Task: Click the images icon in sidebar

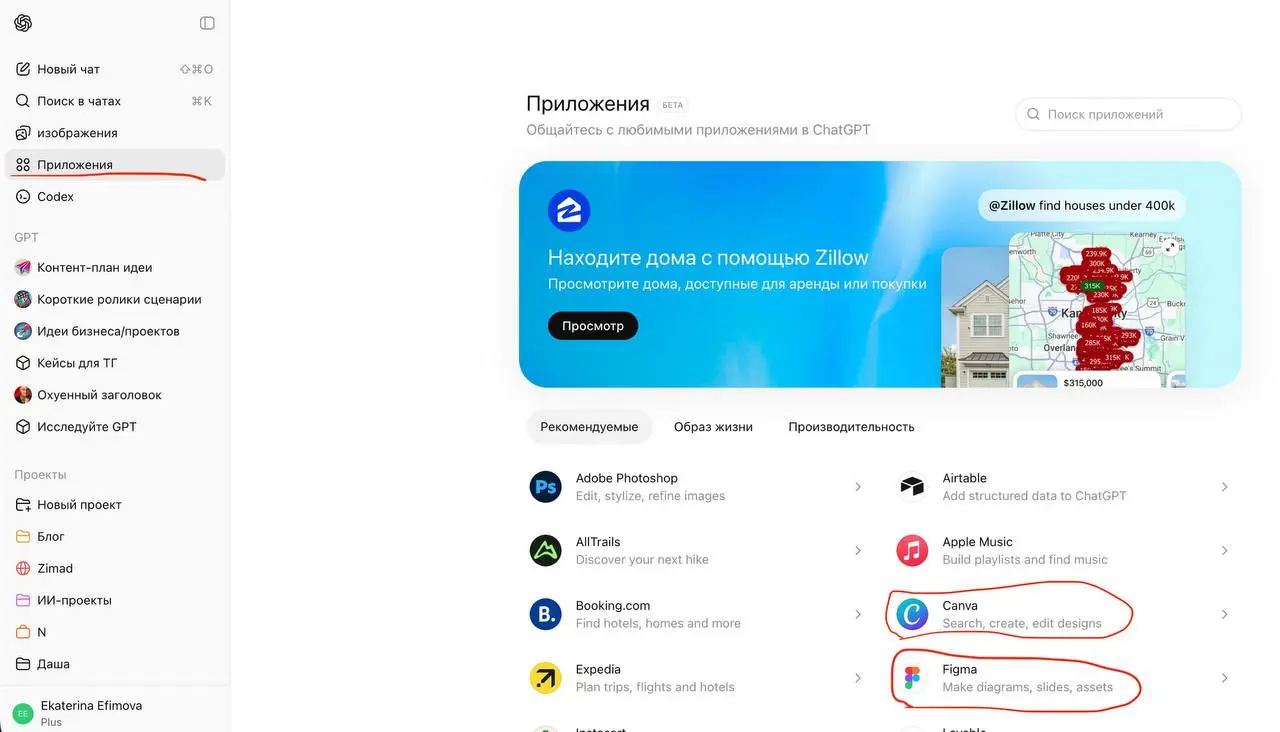Action: coord(23,133)
